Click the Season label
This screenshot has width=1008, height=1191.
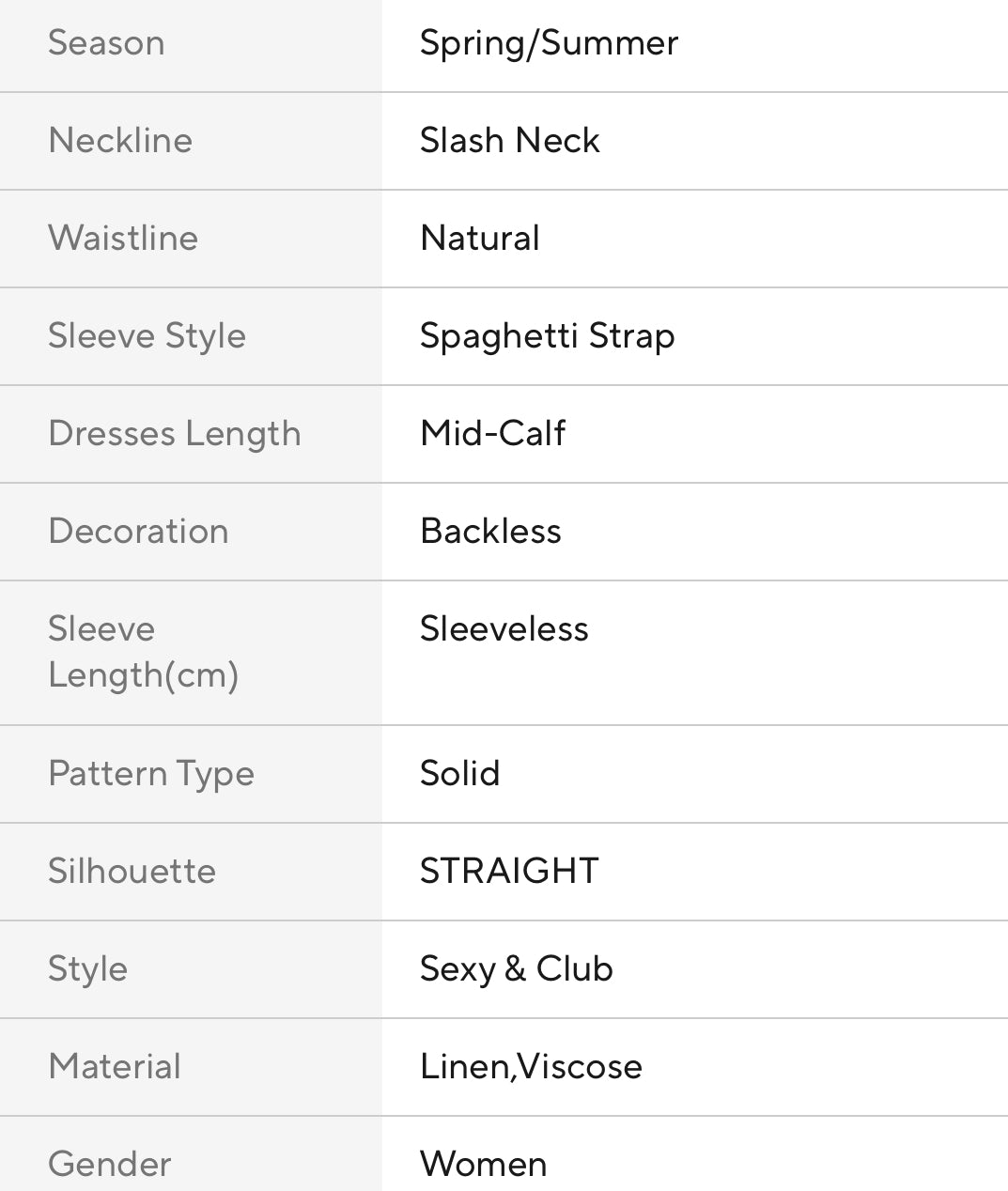106,43
